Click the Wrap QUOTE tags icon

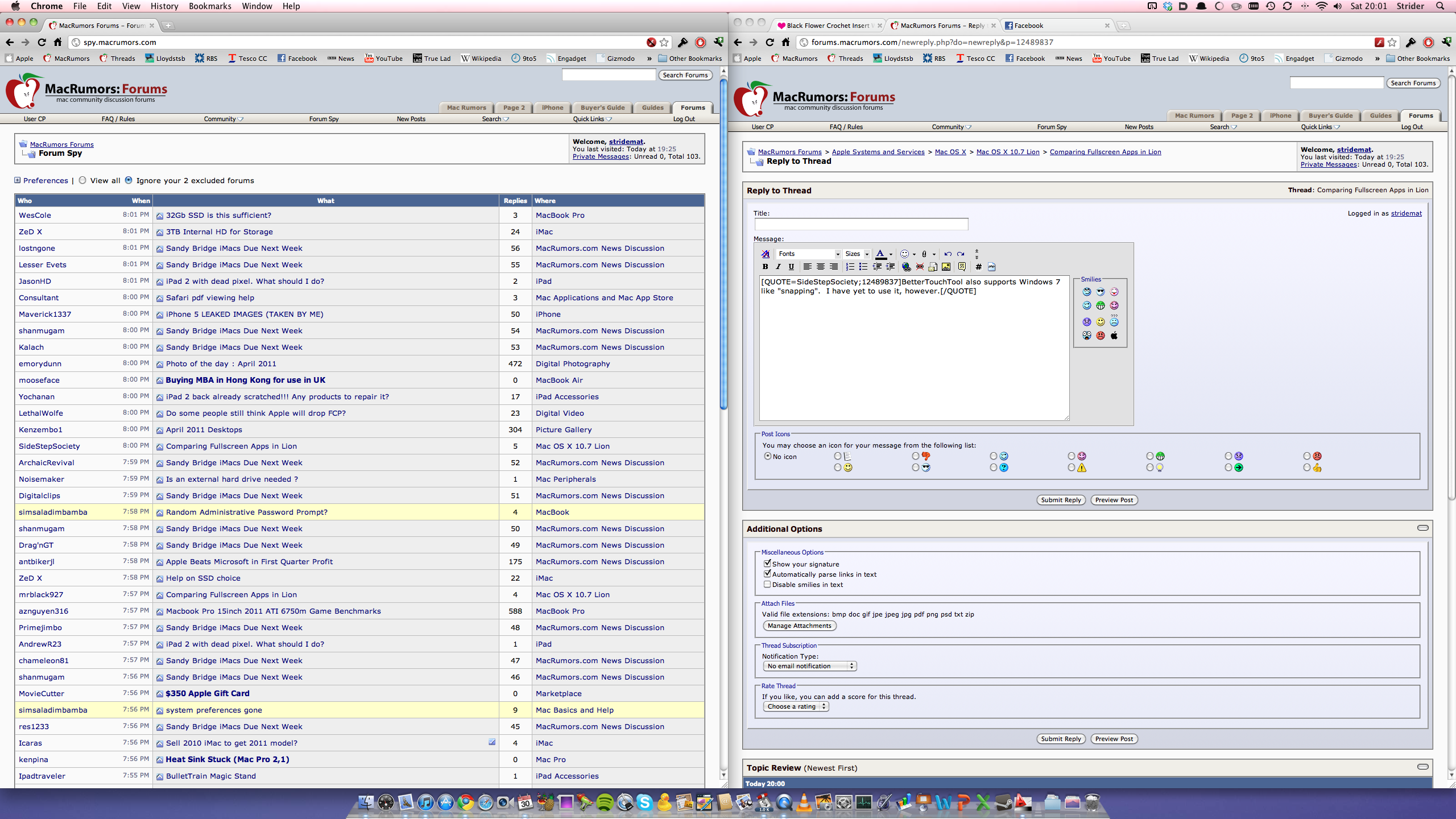(x=962, y=267)
